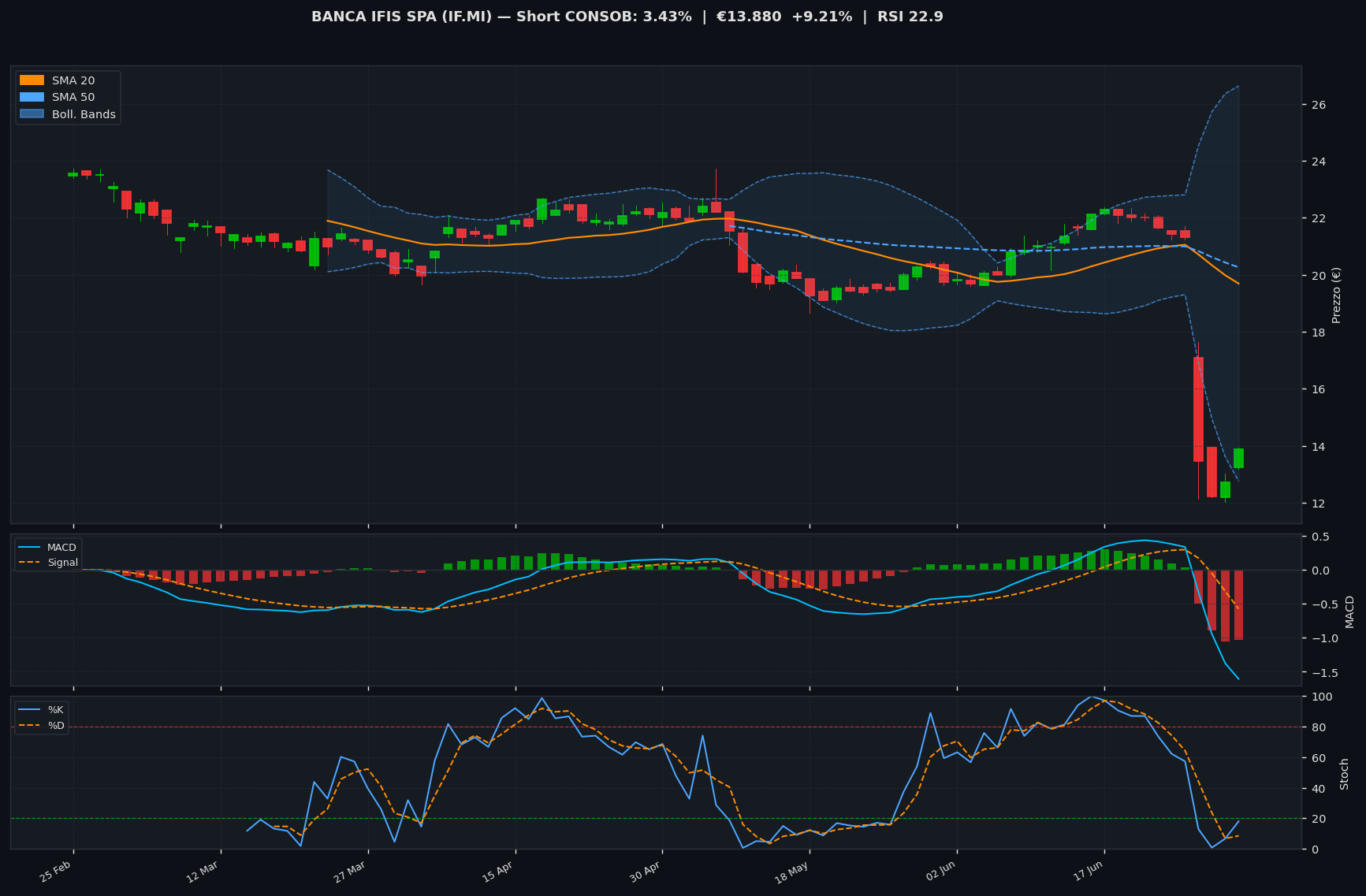Viewport: 1366px width, 896px height.
Task: Click the 30 Apr date label
Action: tap(645, 871)
